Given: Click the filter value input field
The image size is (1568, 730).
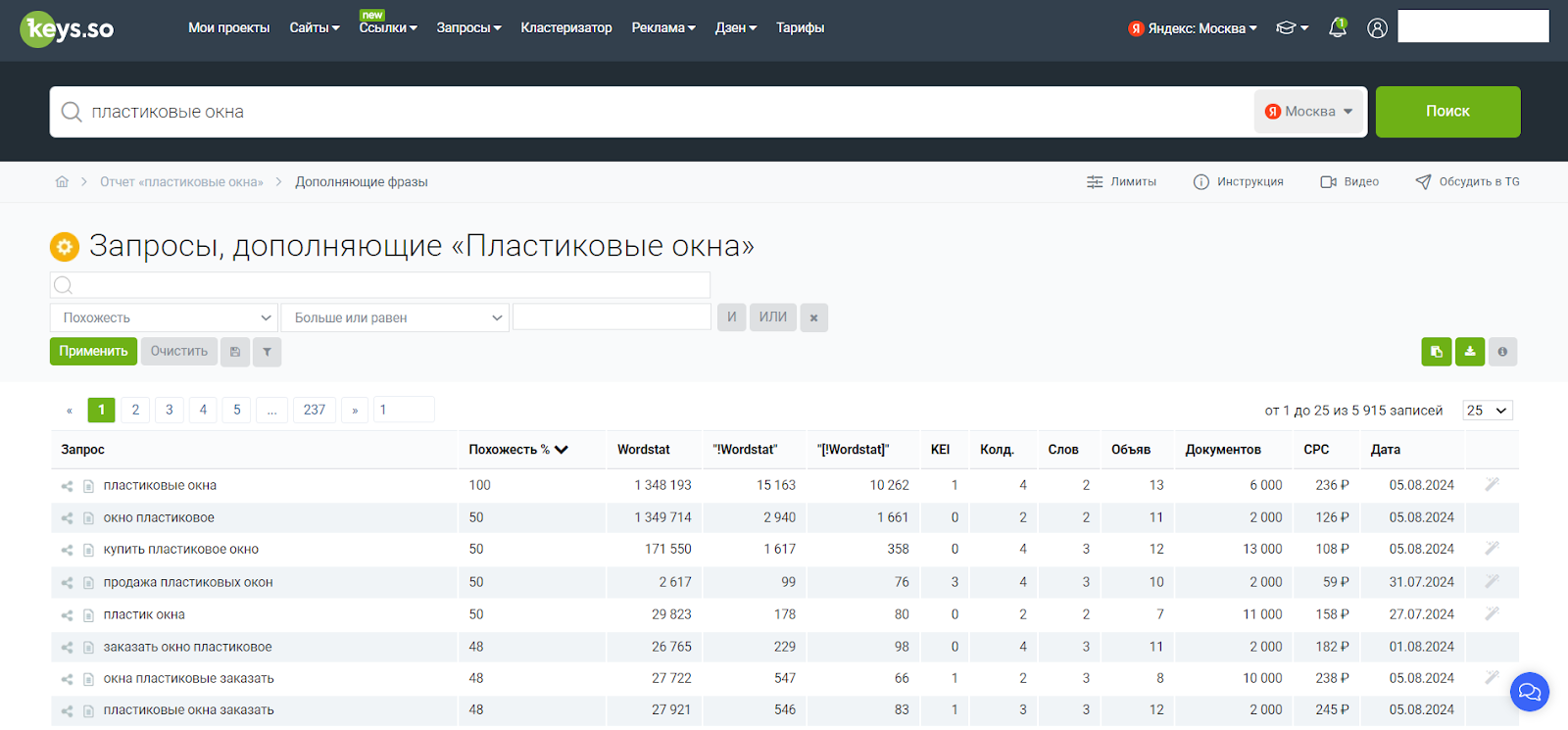Looking at the screenshot, I should (x=612, y=317).
